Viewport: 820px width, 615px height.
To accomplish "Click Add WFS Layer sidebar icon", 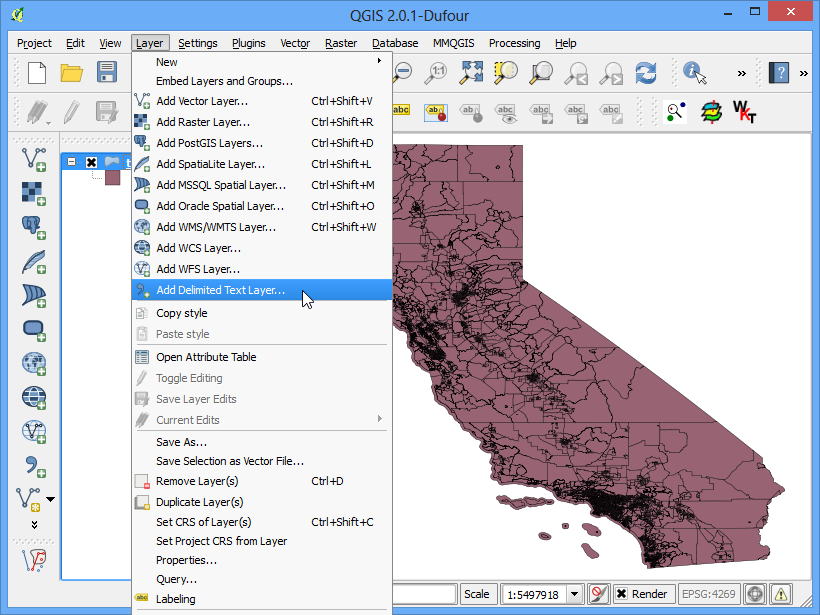I will (x=34, y=431).
